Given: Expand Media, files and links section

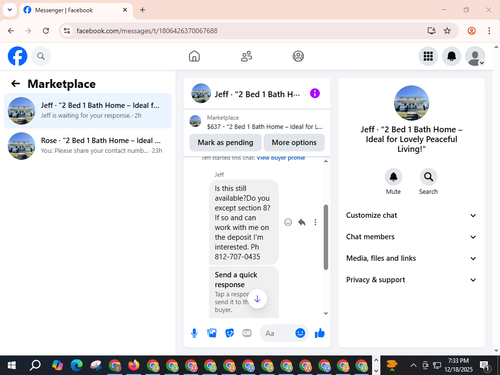Looking at the screenshot, I should (x=411, y=258).
